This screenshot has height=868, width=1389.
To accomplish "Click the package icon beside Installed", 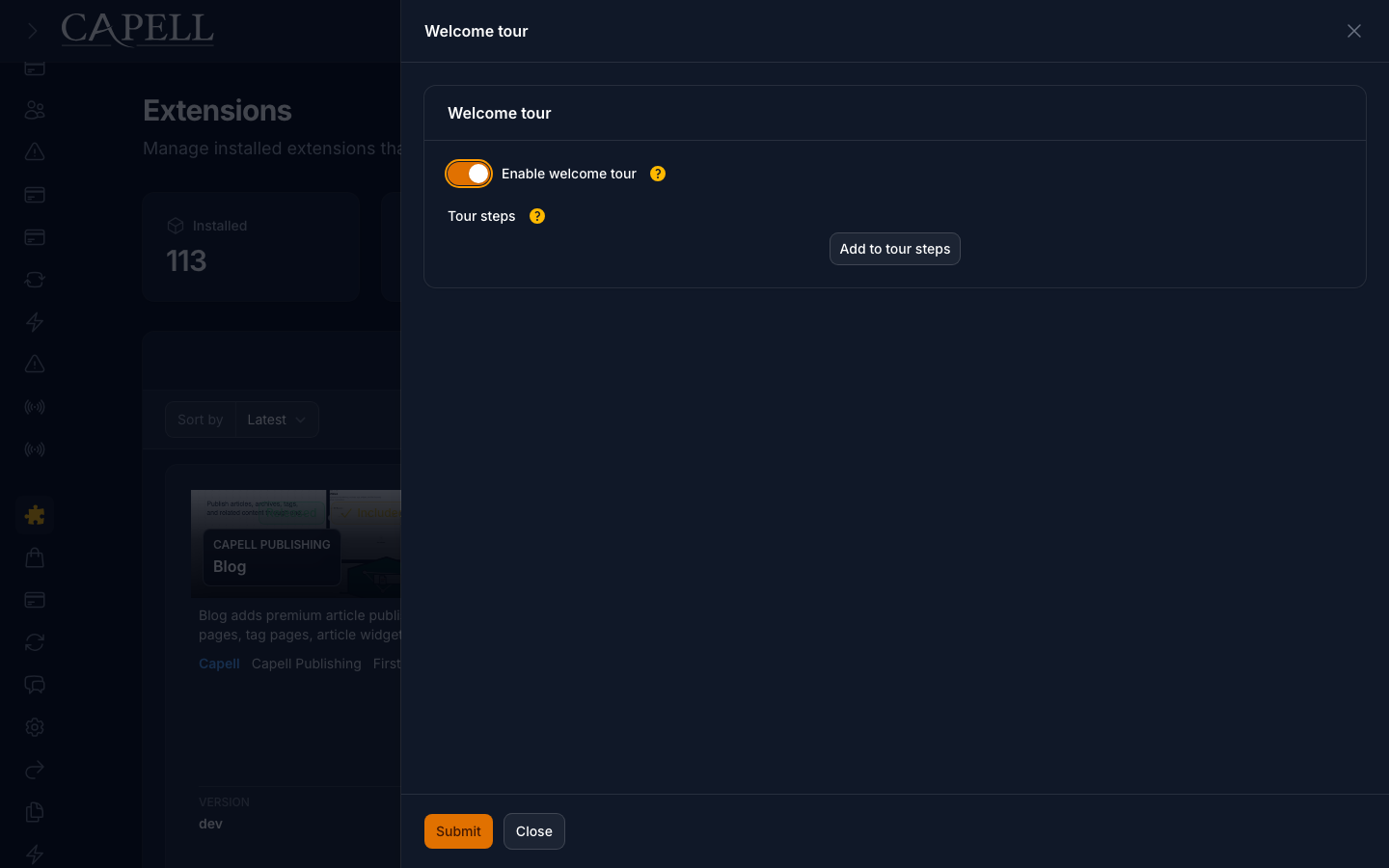I will coord(176,226).
